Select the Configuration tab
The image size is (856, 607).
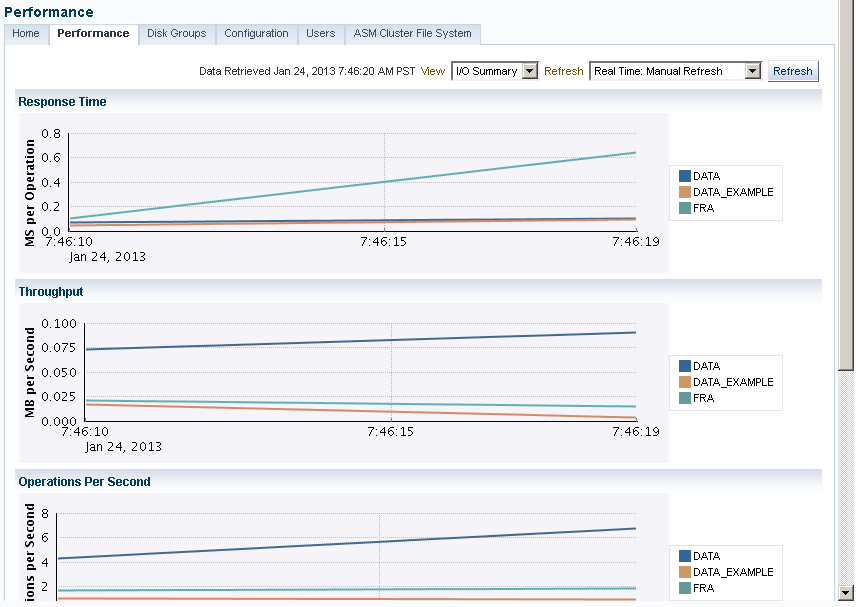(x=256, y=34)
